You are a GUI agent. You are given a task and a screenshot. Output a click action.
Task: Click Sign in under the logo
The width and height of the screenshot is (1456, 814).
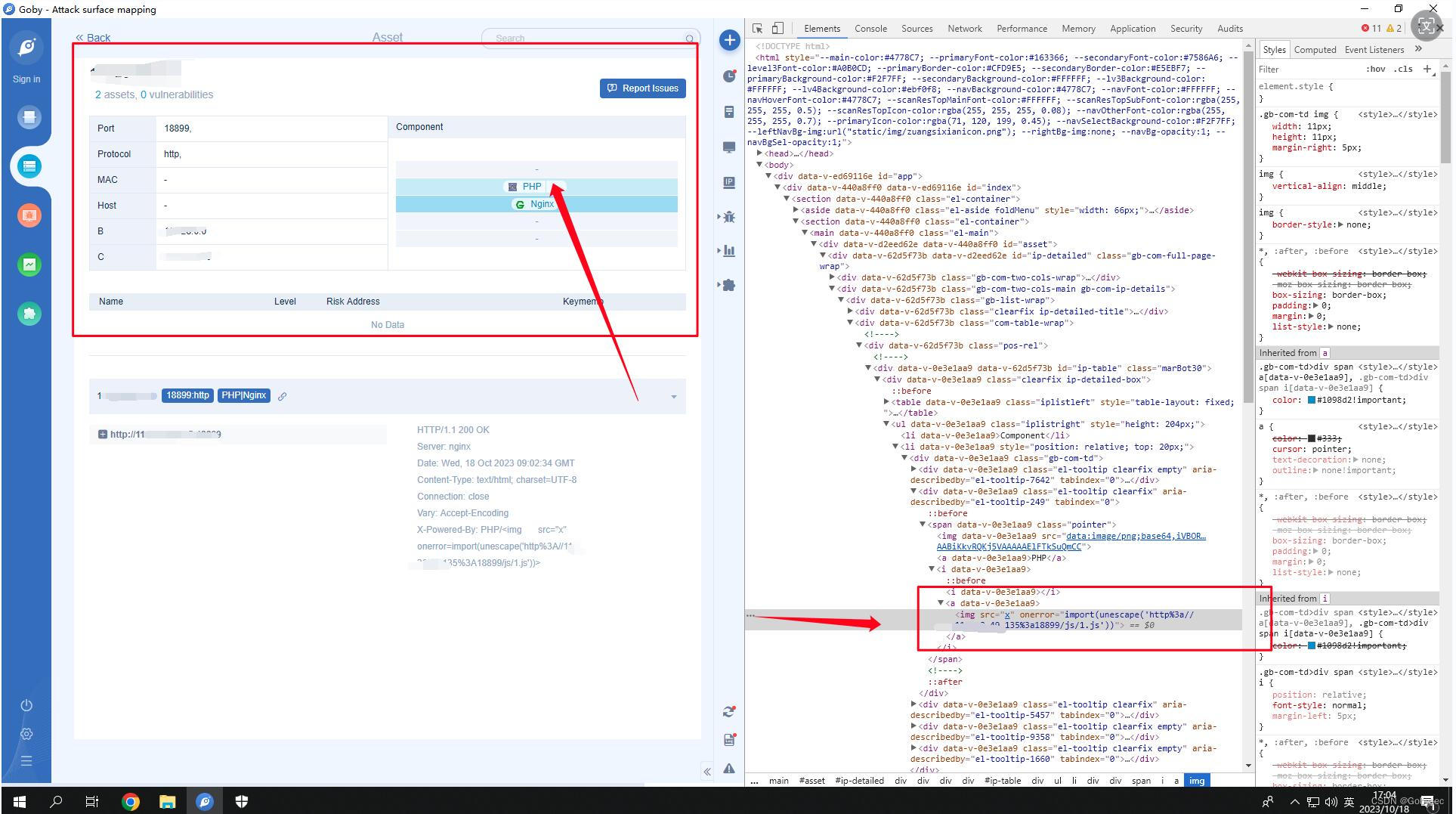coord(26,79)
